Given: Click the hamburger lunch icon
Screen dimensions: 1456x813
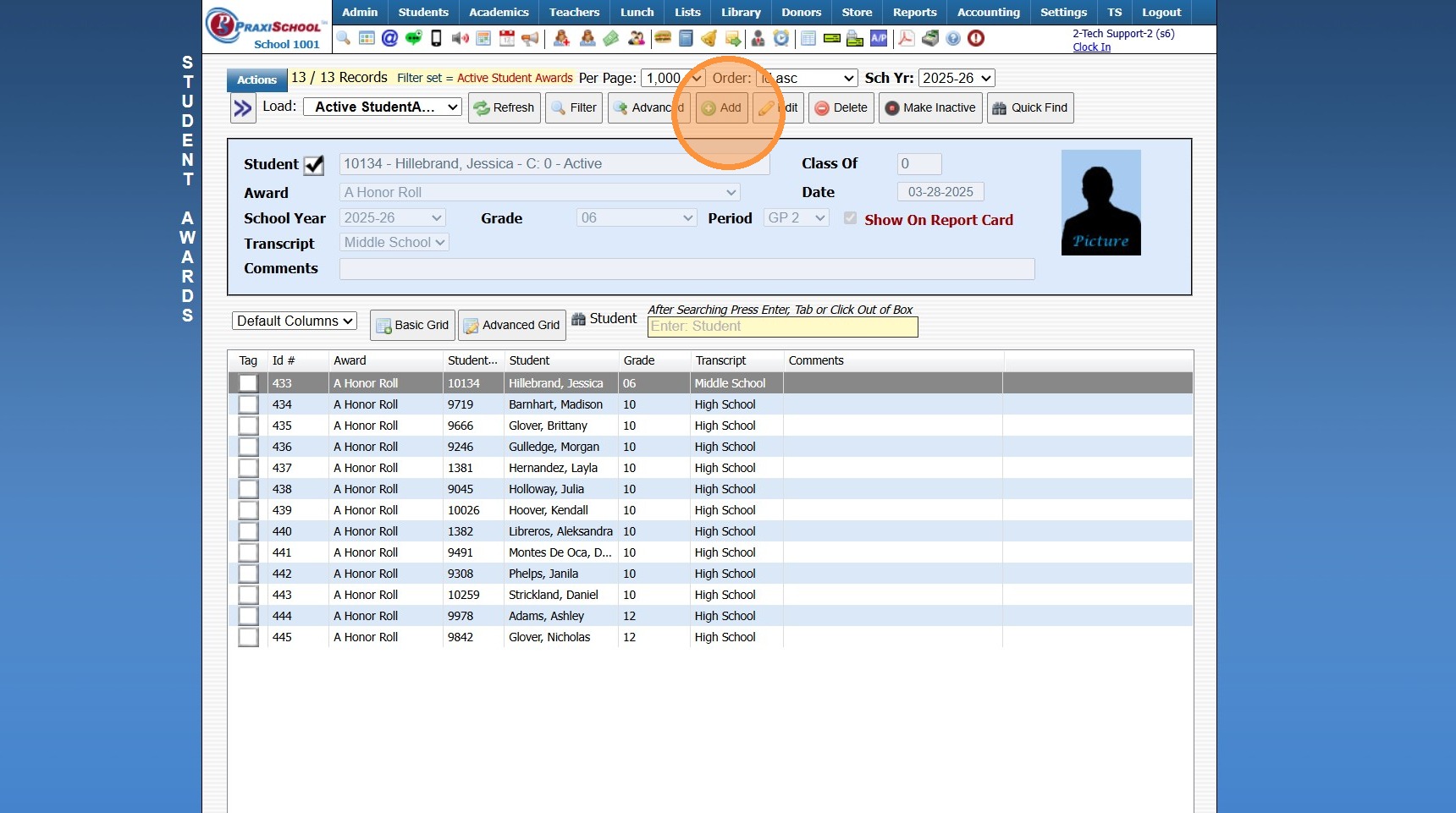Looking at the screenshot, I should coord(663,38).
